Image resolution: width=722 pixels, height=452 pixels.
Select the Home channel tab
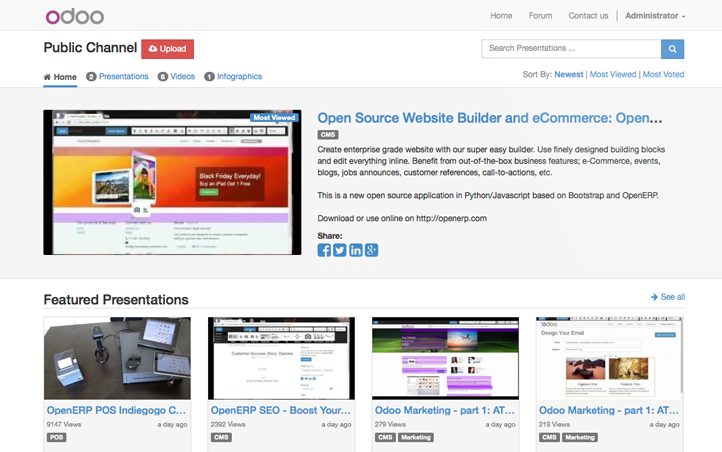(x=60, y=77)
